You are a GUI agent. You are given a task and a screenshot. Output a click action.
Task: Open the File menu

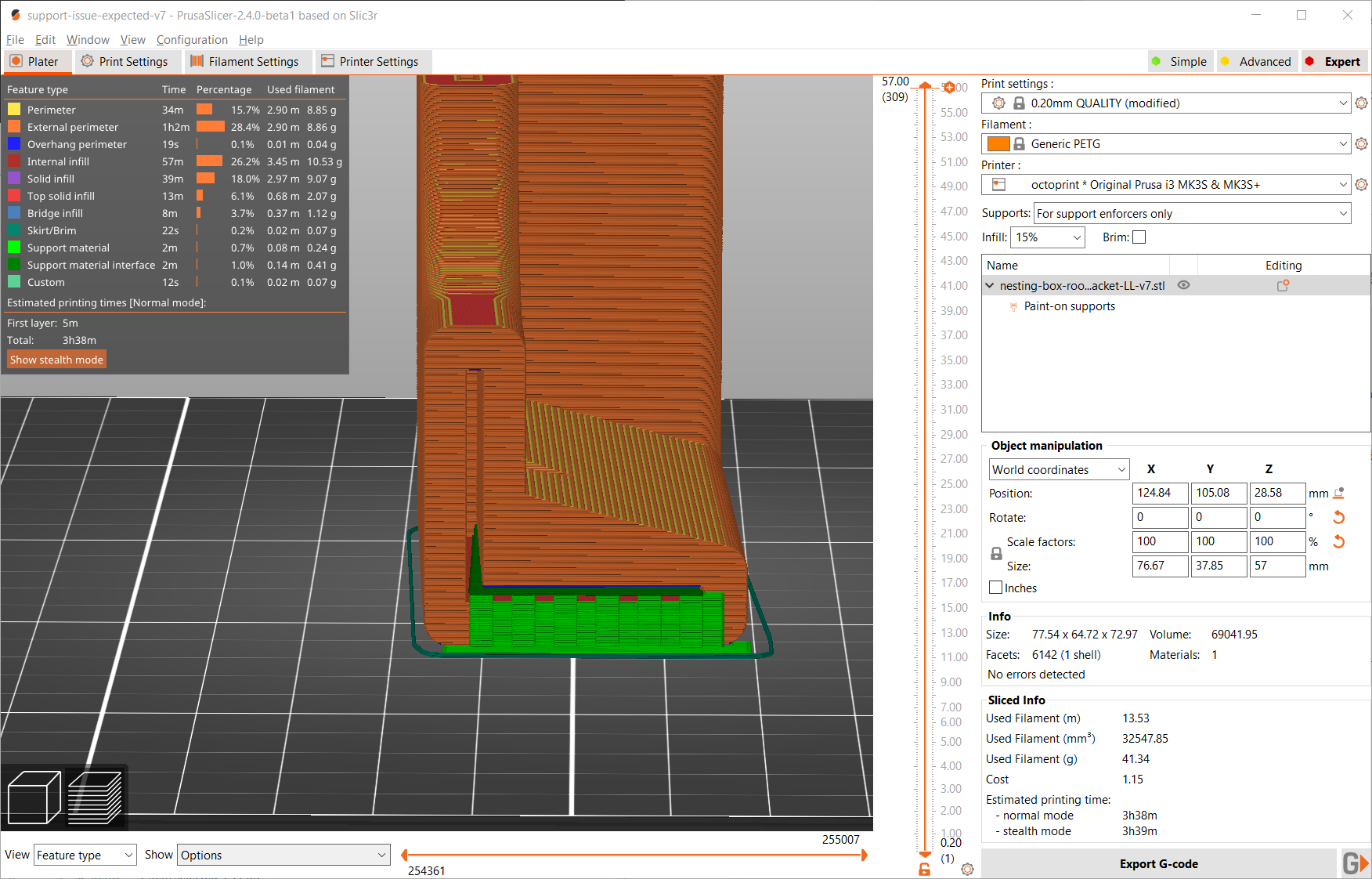(15, 39)
